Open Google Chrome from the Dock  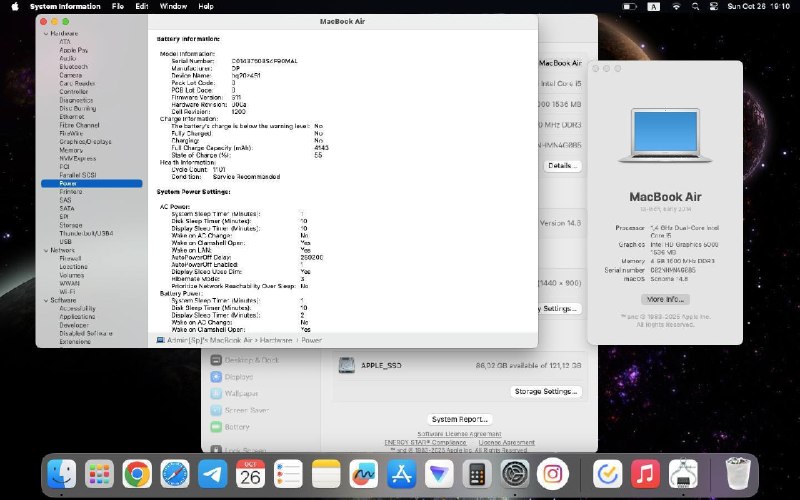pos(137,474)
